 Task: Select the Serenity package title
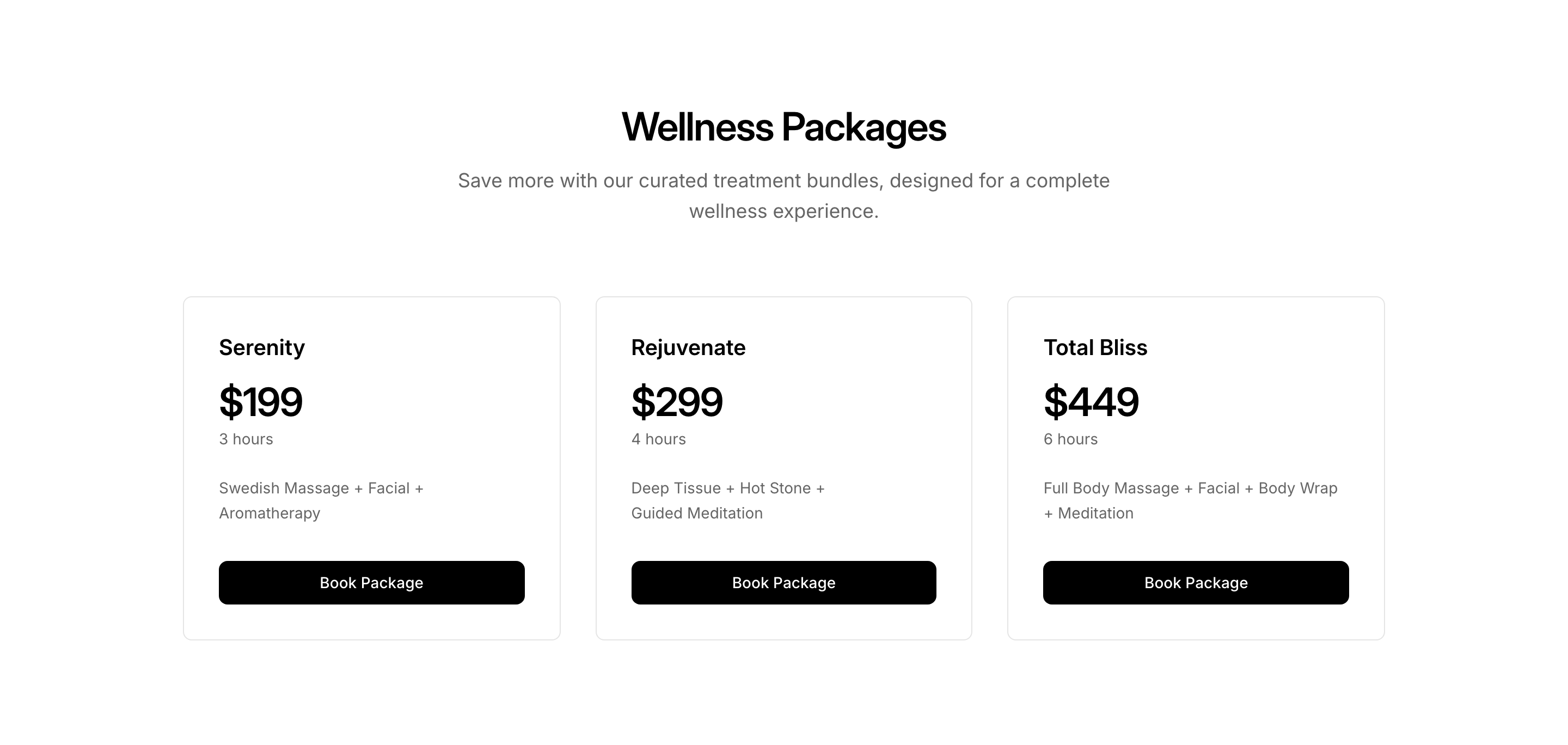pyautogui.click(x=262, y=347)
